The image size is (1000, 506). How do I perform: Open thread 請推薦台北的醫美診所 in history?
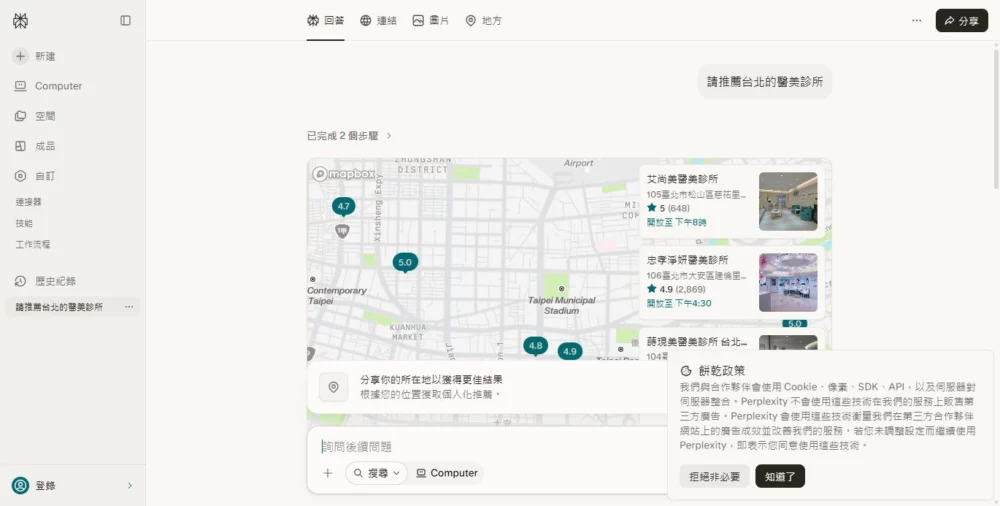59,307
